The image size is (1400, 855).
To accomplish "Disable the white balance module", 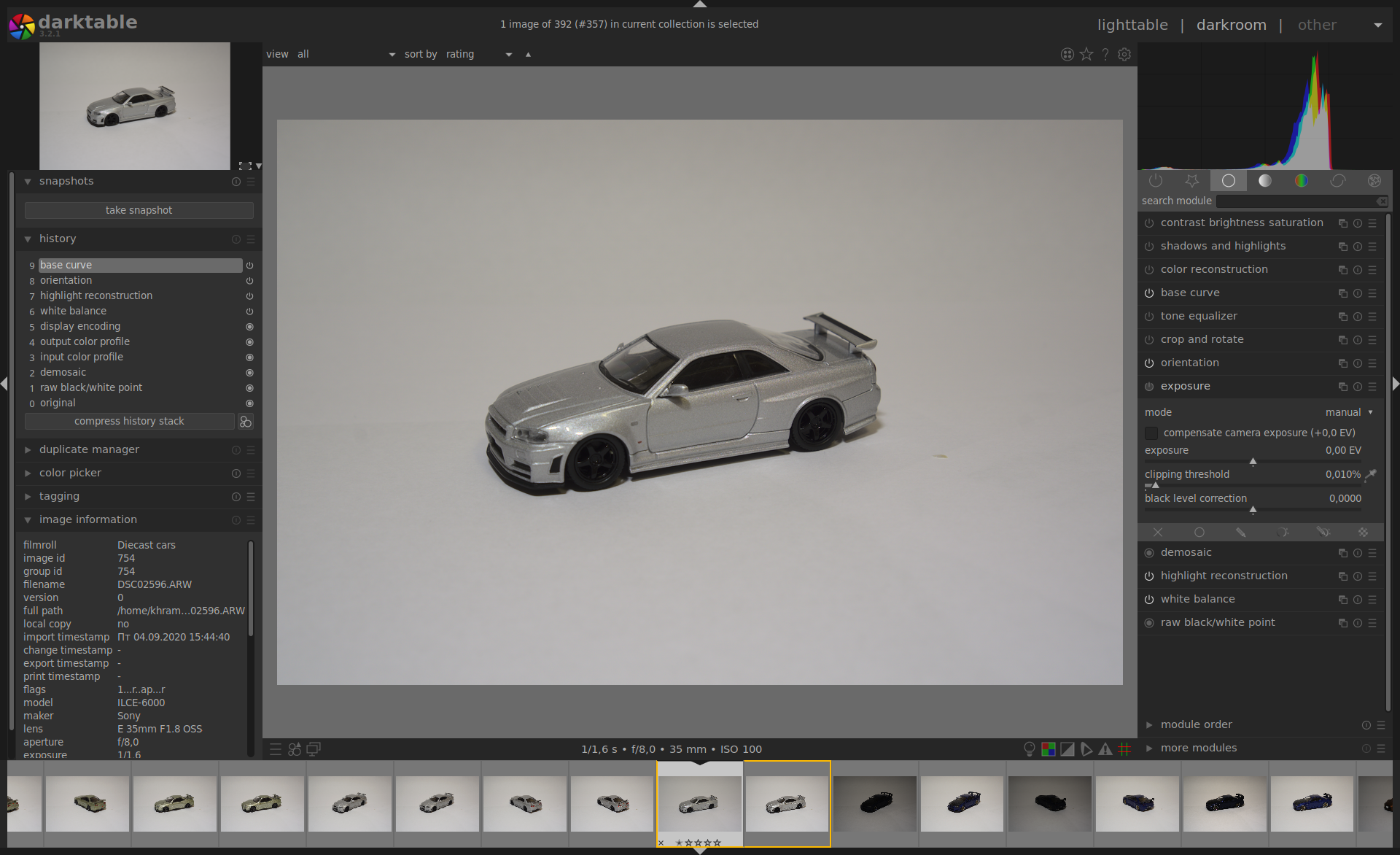I will pyautogui.click(x=1149, y=600).
